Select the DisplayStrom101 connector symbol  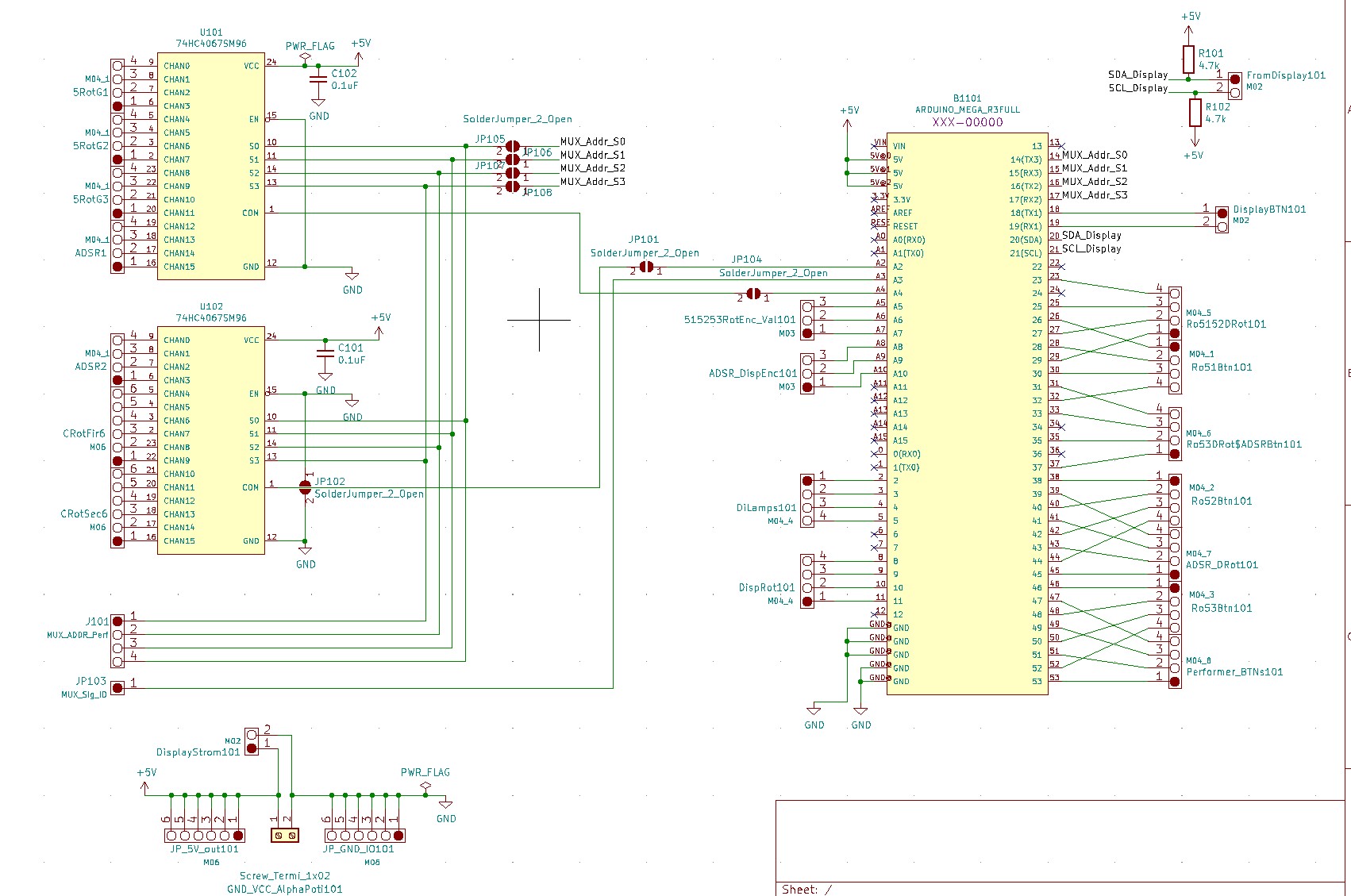[251, 740]
